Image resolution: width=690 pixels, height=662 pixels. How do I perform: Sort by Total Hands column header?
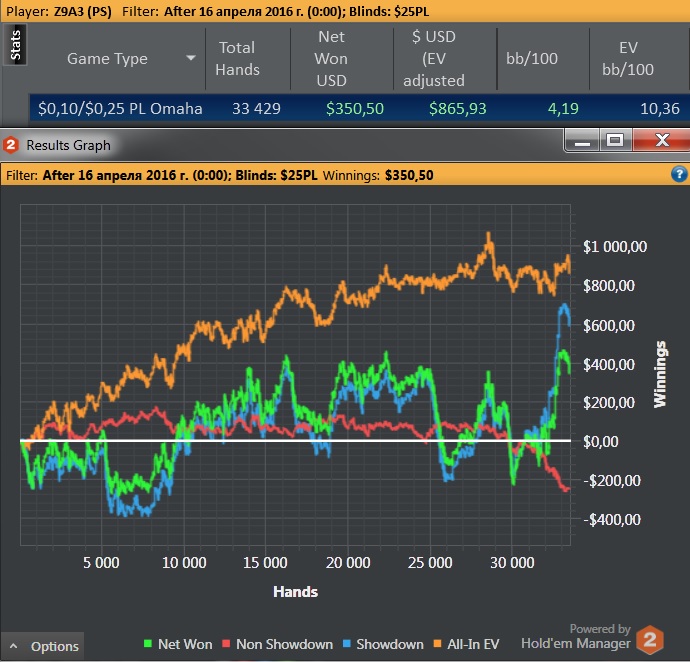coord(237,59)
